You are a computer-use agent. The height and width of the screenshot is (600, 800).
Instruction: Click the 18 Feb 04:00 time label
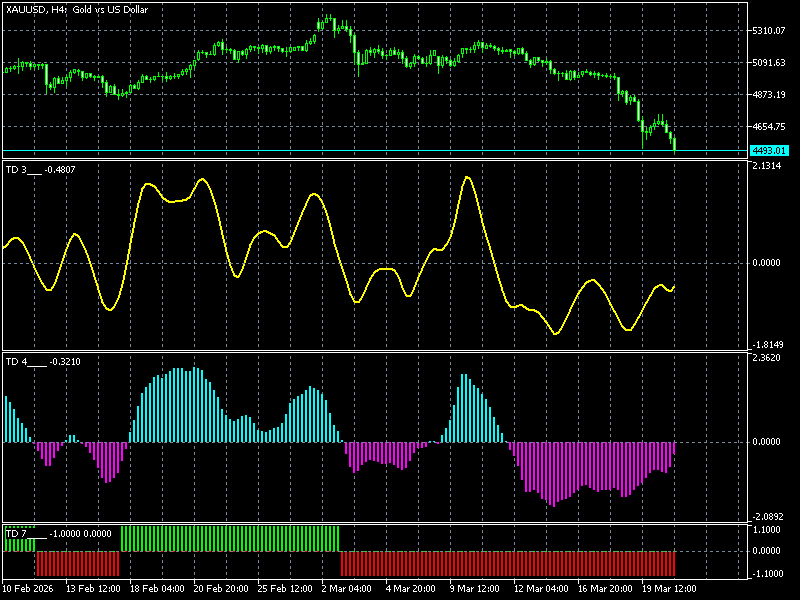pos(157,588)
